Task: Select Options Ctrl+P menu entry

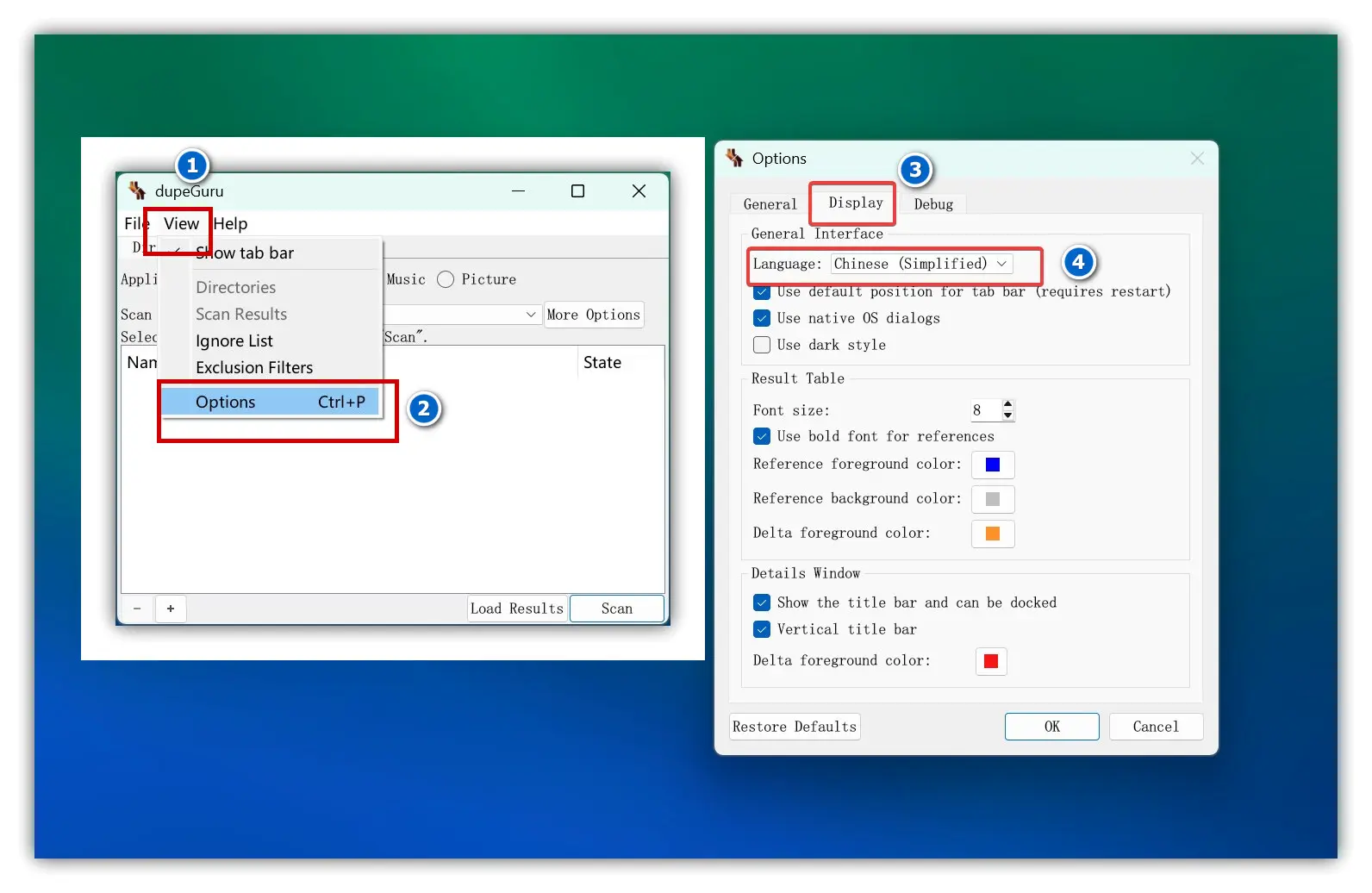Action: coord(270,402)
